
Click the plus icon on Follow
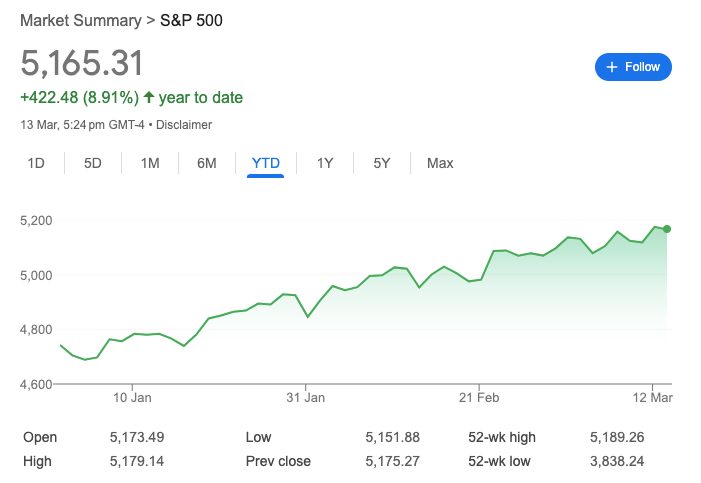[612, 67]
